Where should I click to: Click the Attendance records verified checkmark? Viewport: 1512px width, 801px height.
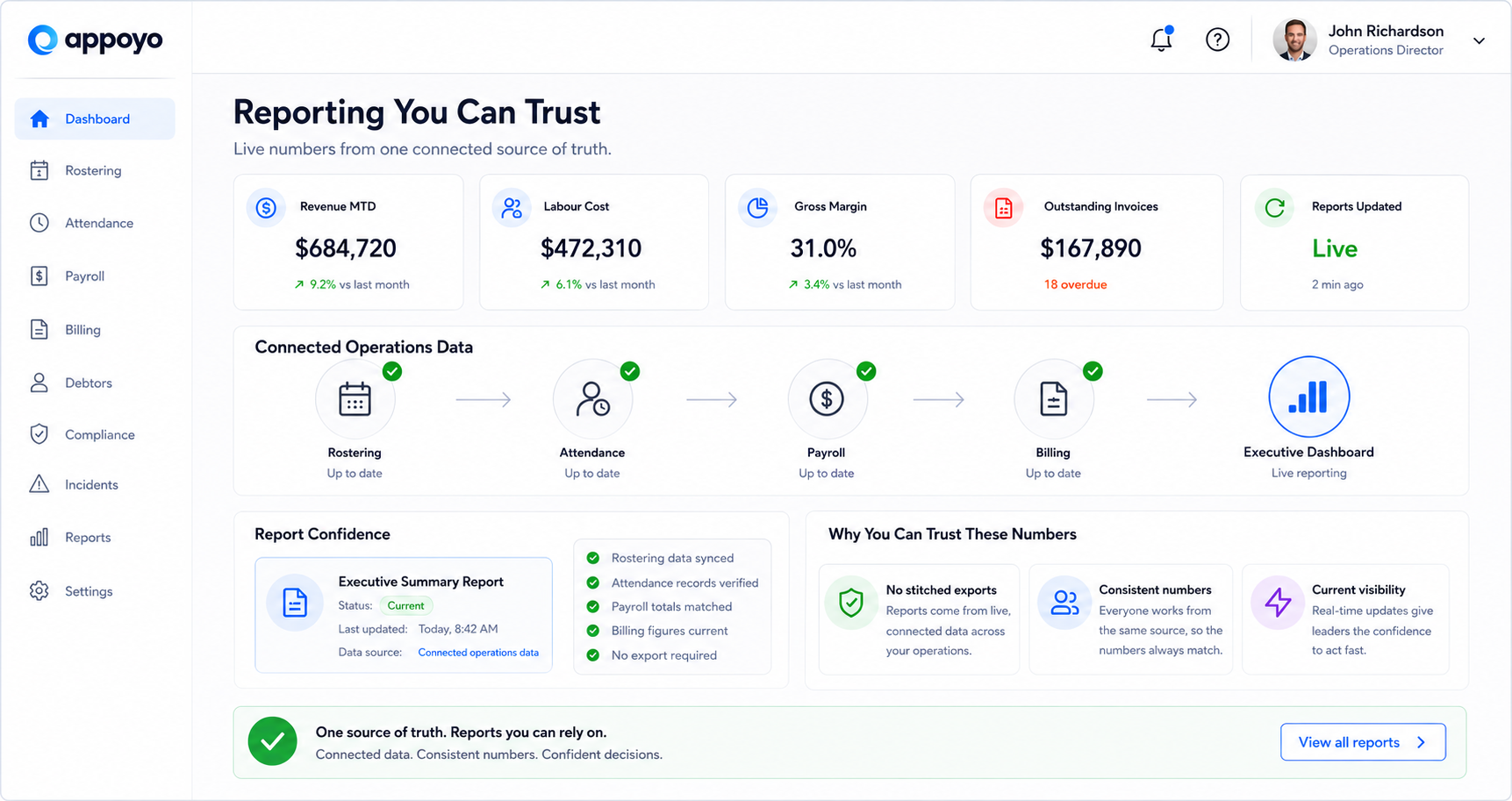[593, 583]
